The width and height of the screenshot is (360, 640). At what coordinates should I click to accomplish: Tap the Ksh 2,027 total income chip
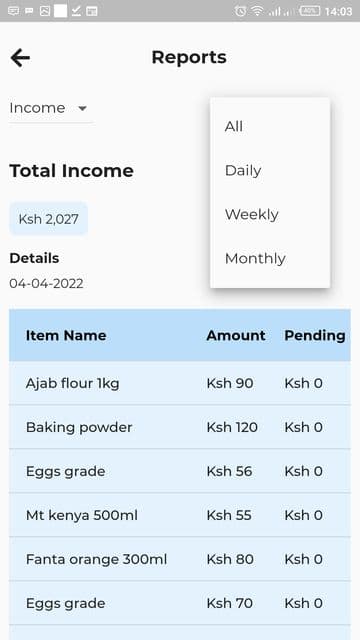[49, 219]
